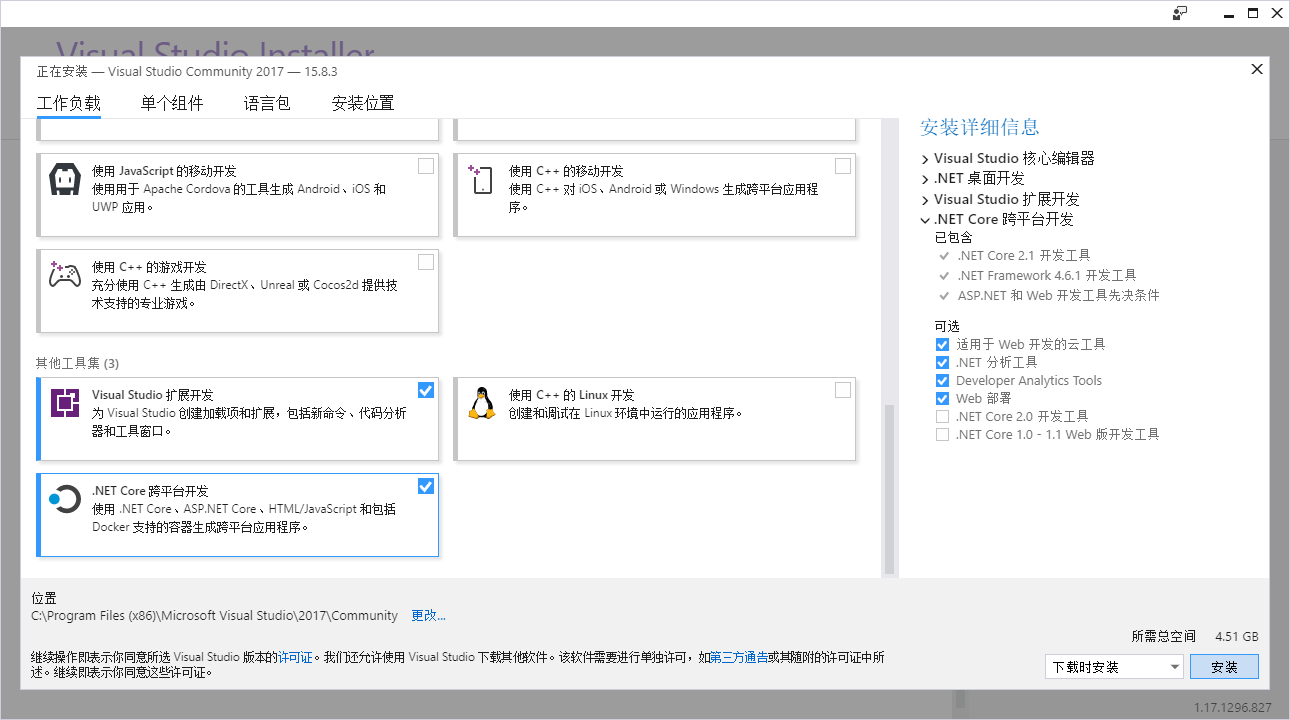This screenshot has height=720, width=1290.
Task: Uncheck .NET 分析工具 option
Action: [942, 362]
